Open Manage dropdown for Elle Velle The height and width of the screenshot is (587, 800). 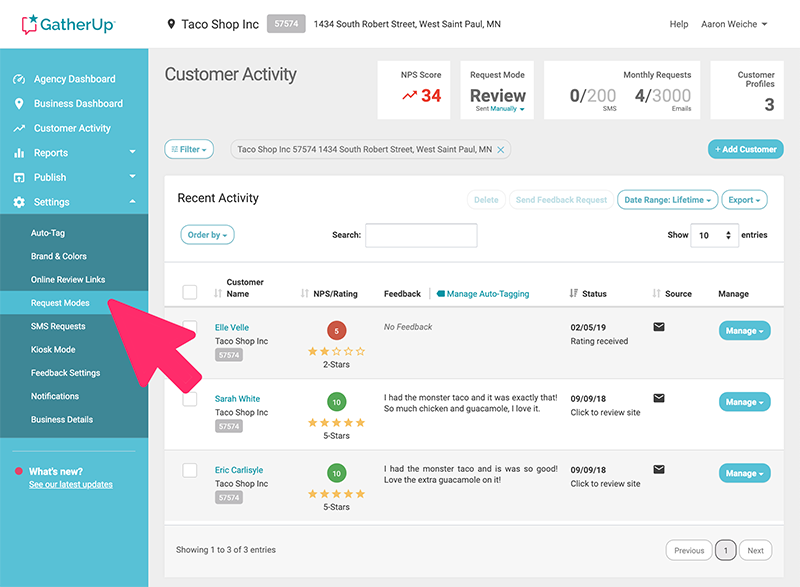coord(744,330)
